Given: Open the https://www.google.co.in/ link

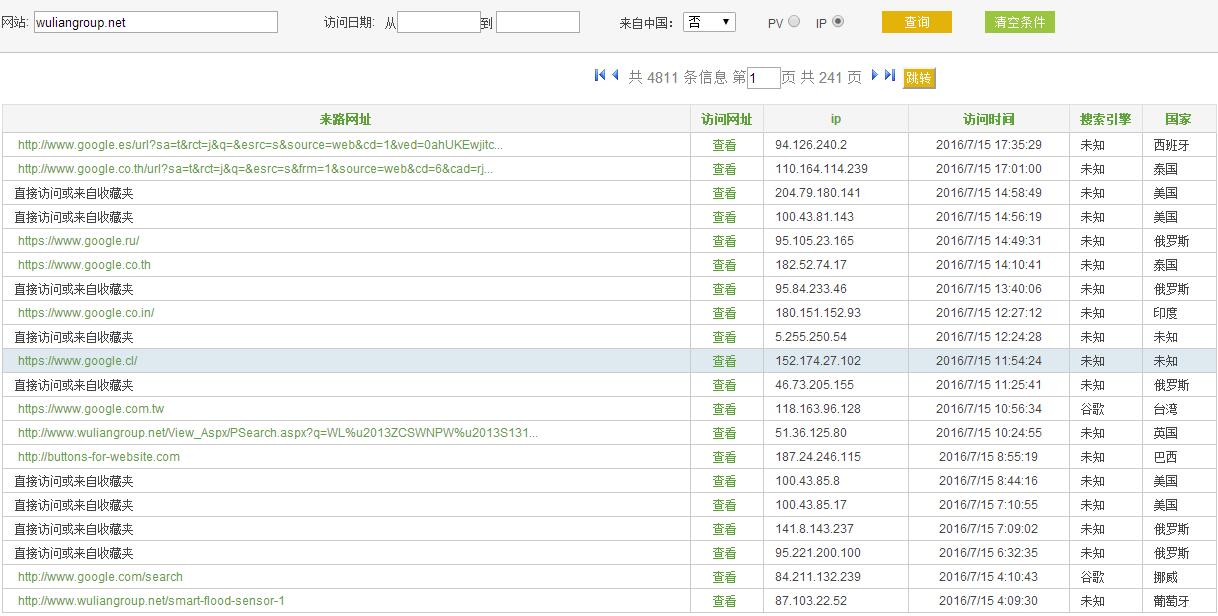Looking at the screenshot, I should [86, 313].
